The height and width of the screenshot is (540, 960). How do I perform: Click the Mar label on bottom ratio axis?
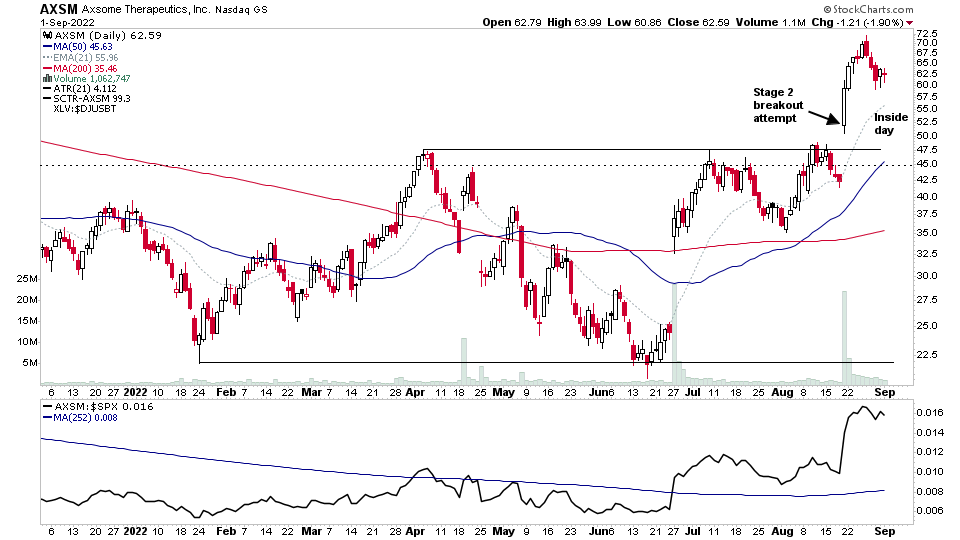pos(312,531)
